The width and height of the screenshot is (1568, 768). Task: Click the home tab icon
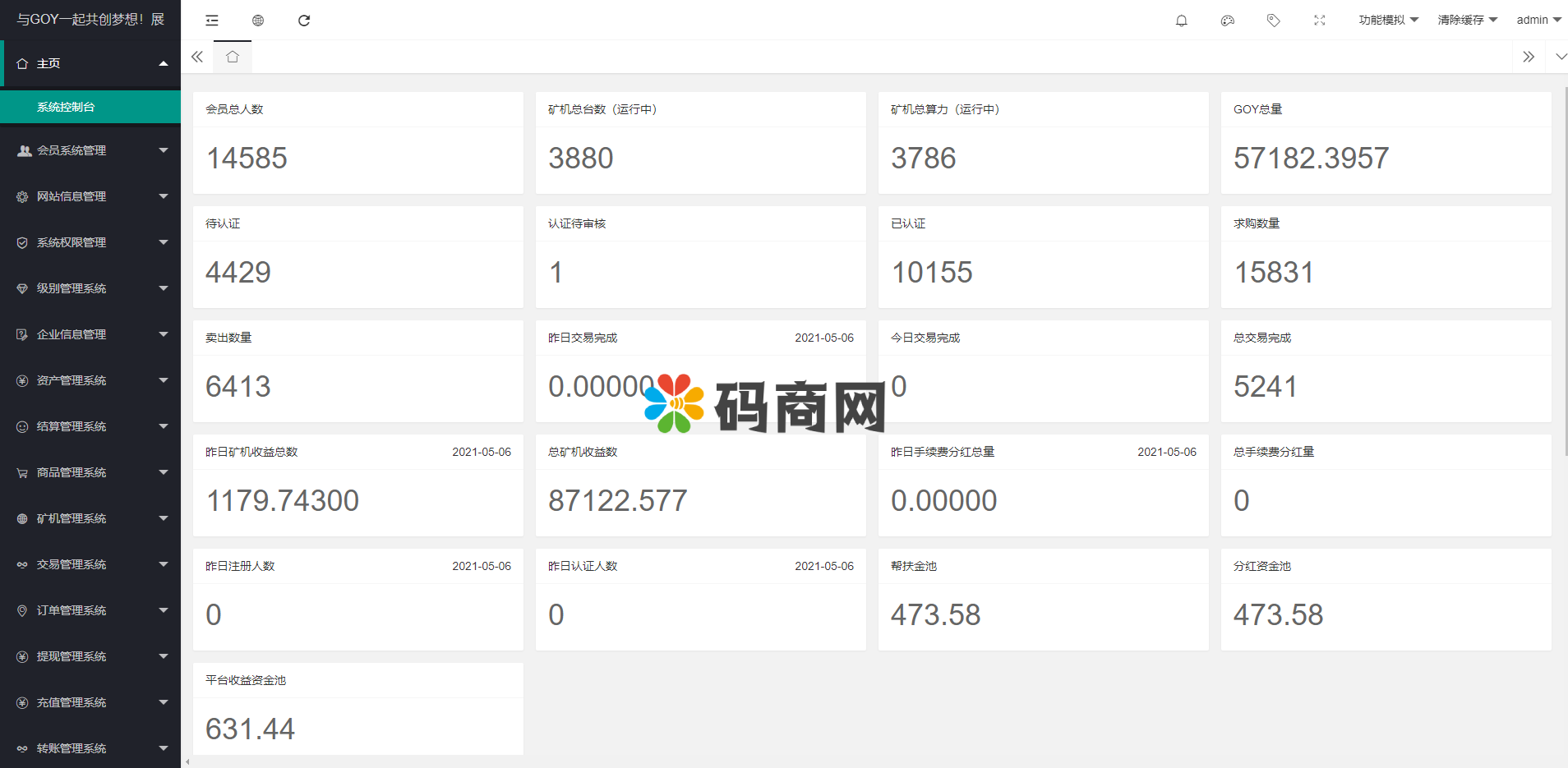(233, 57)
